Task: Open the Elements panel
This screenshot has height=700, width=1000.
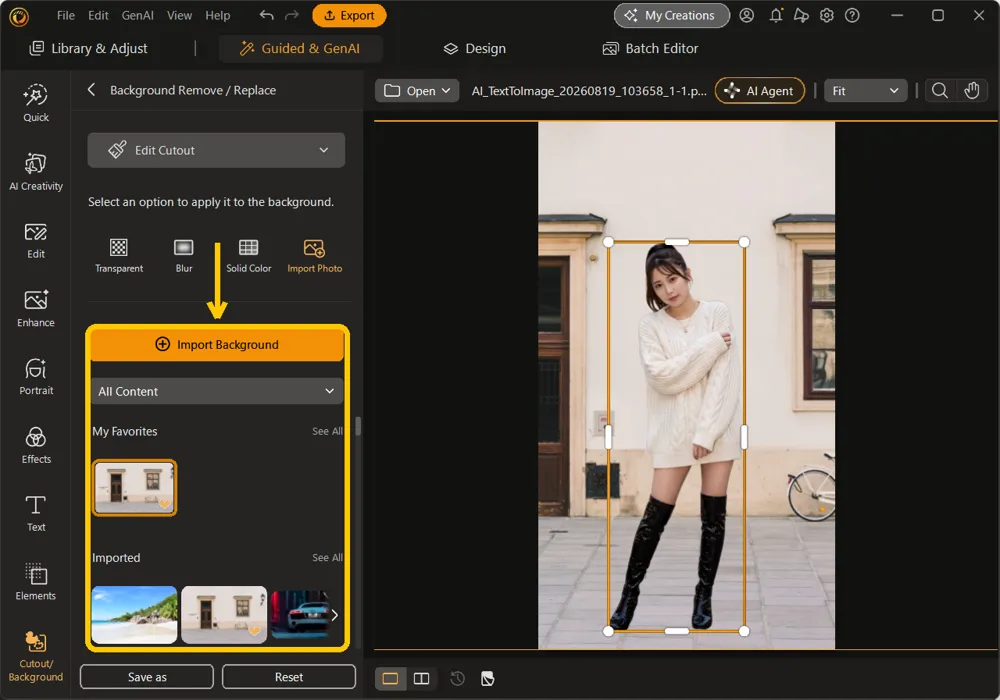Action: 36,581
